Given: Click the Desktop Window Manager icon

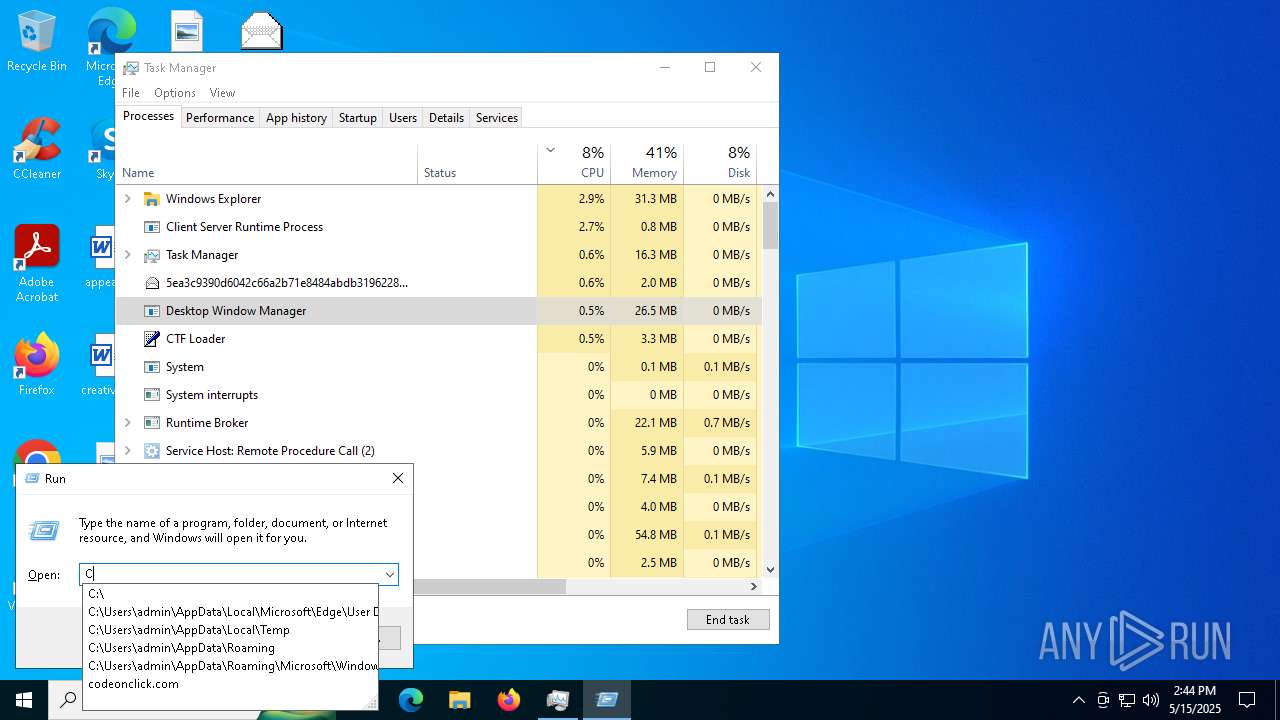Looking at the screenshot, I should (x=152, y=311).
